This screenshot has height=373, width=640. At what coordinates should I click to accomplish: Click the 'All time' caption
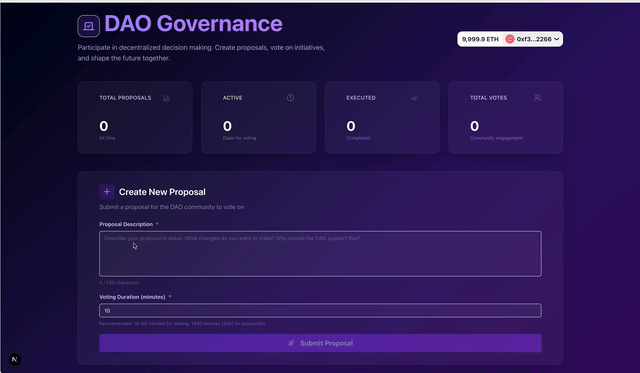coord(107,138)
